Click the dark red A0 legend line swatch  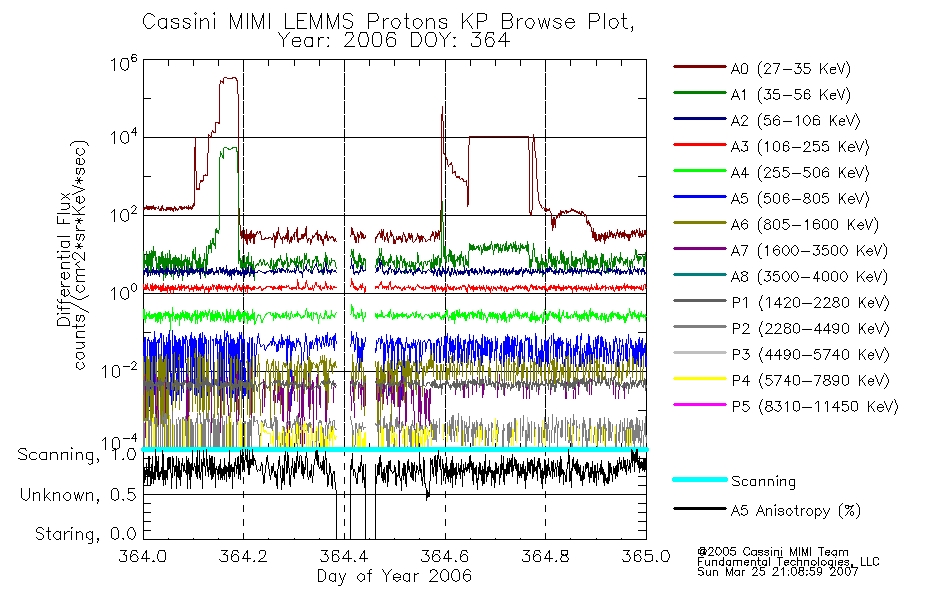pyautogui.click(x=699, y=67)
